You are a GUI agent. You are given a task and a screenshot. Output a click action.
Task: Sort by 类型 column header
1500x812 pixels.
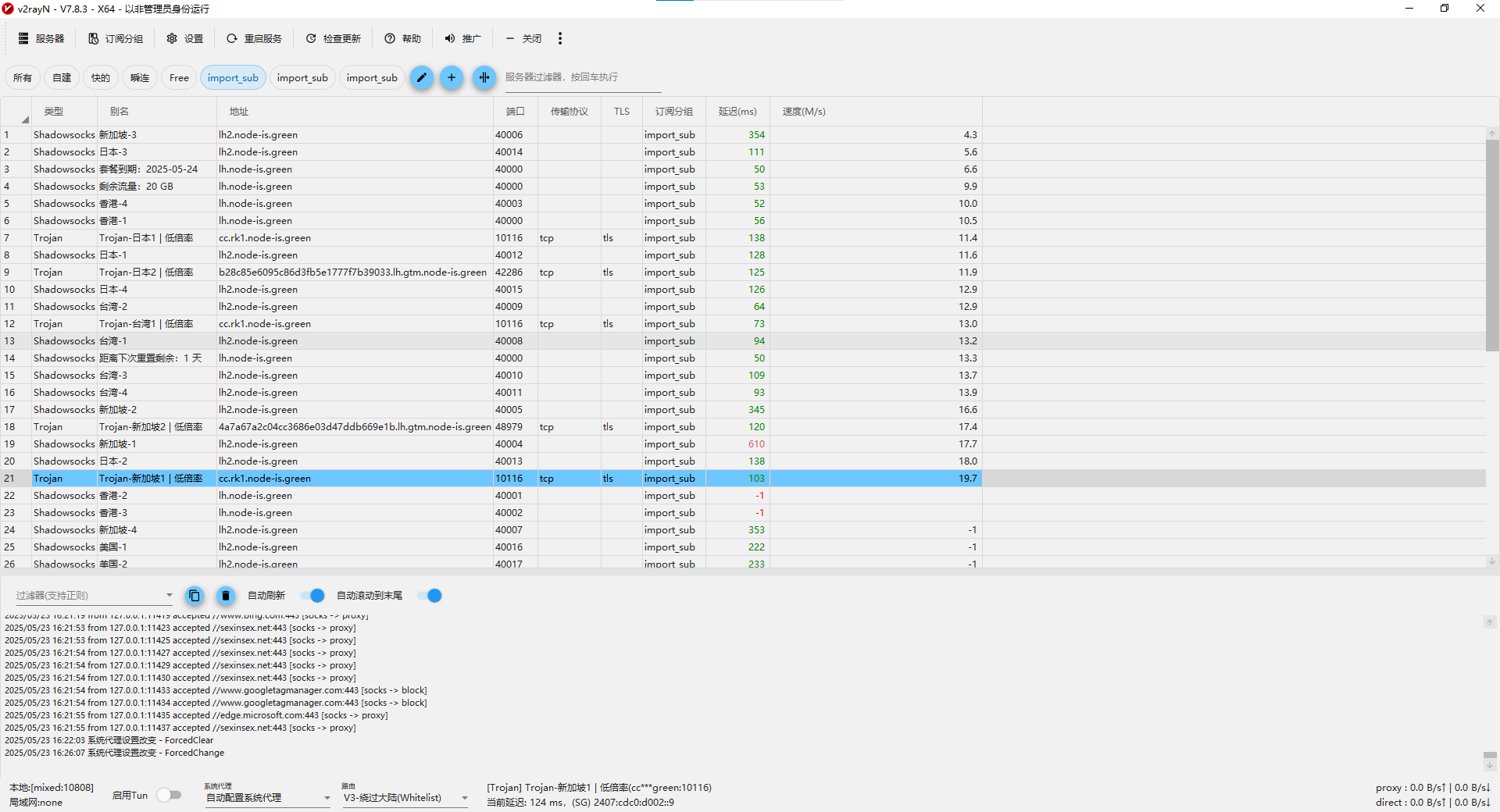pos(64,112)
